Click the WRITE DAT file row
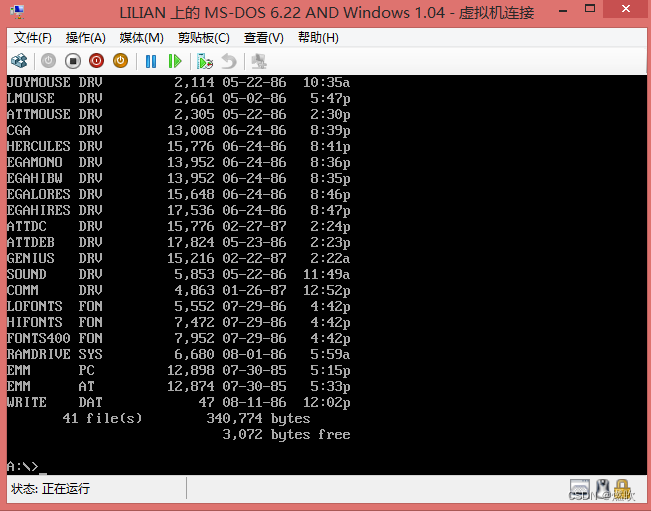 179,402
